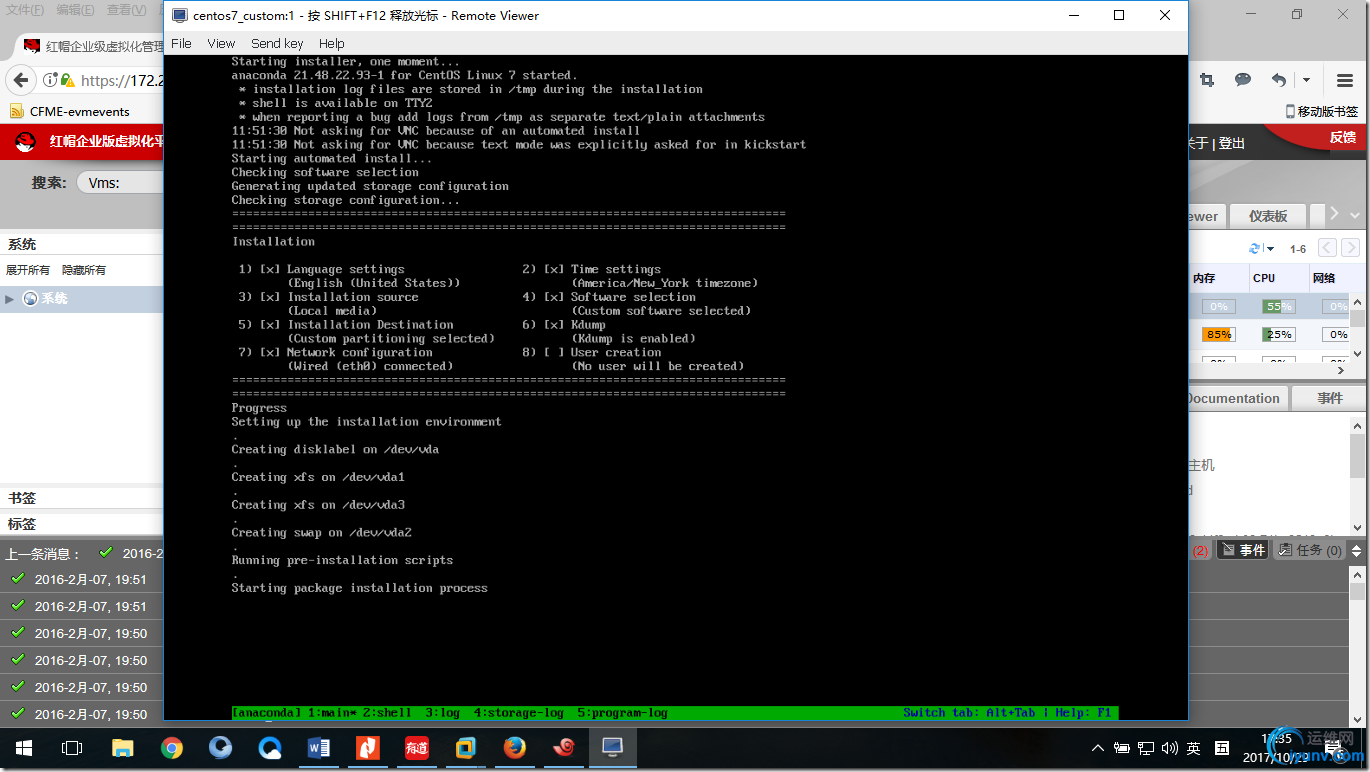The image size is (1370, 772).
Task: Click the Vms: search field
Action: pyautogui.click(x=122, y=182)
